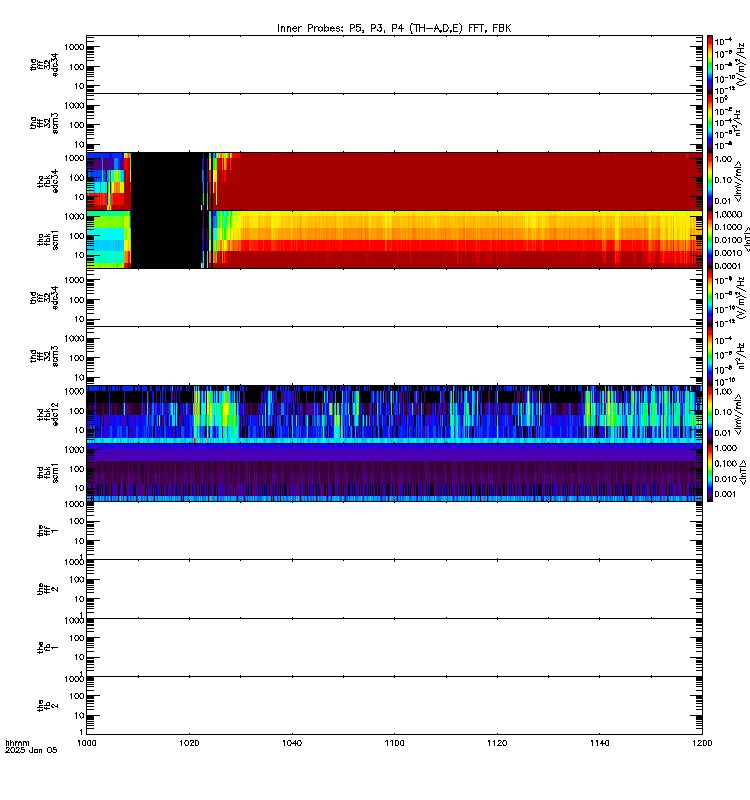
Task: Click the thd fbk scm1 spectrogram
Action: [394, 472]
